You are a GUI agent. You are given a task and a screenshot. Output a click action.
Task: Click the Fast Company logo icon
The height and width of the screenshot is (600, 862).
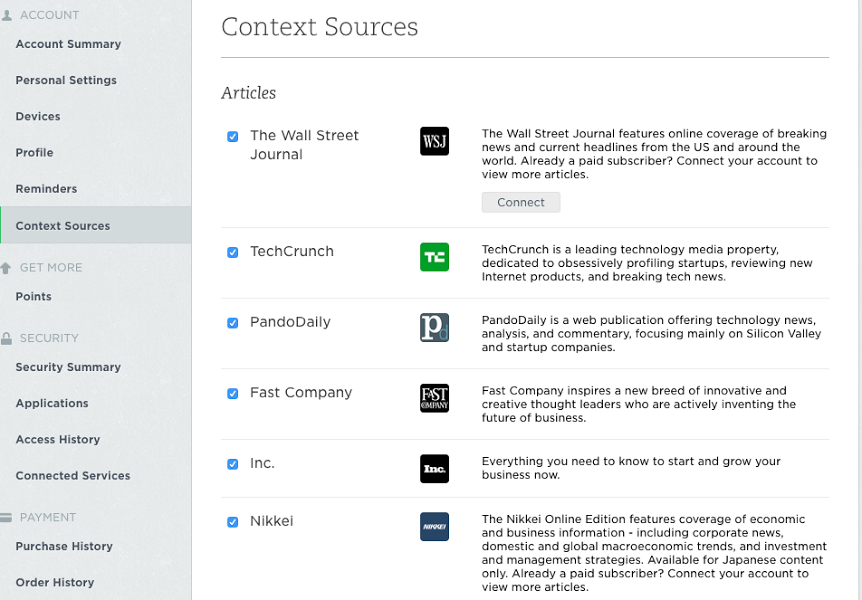pyautogui.click(x=434, y=398)
